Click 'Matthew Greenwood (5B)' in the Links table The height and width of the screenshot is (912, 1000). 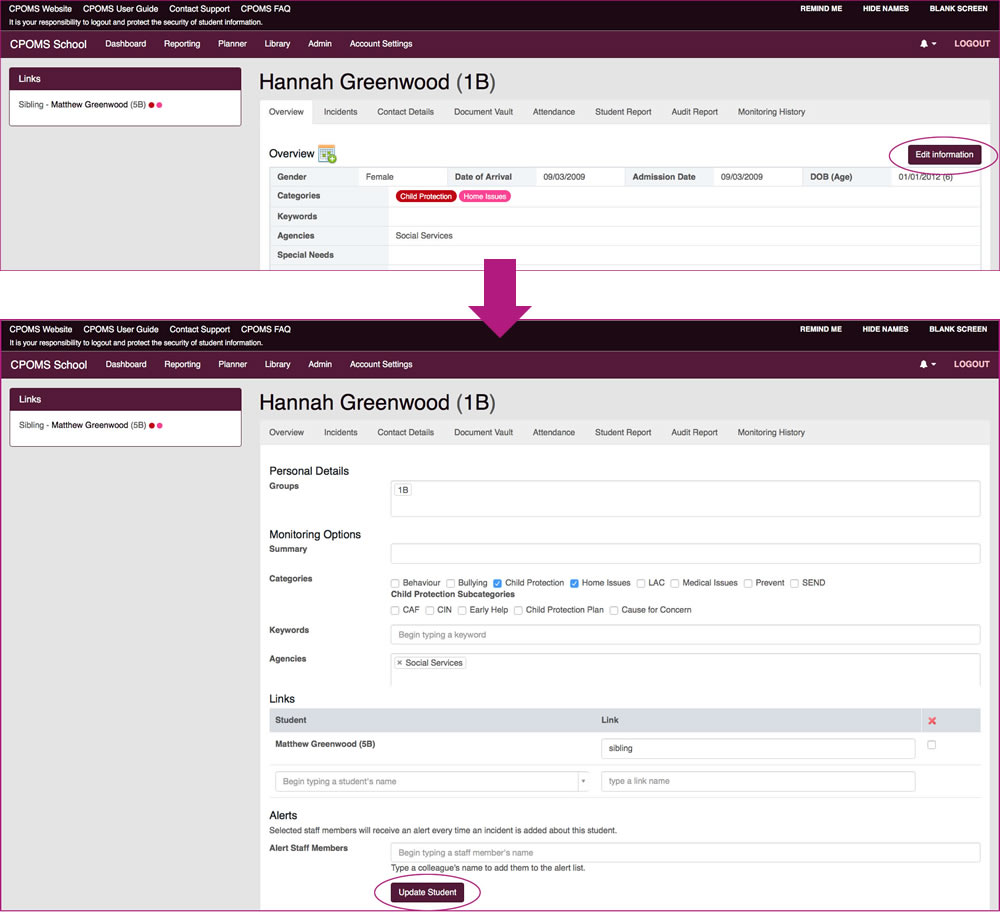coord(325,744)
